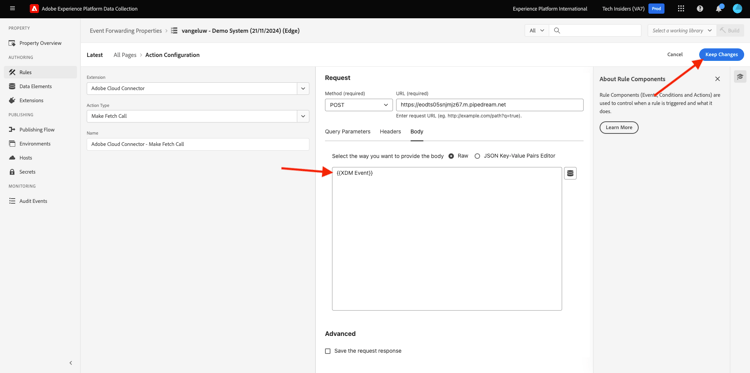Viewport: 750px width, 373px height.
Task: Click the Build button
Action: tap(730, 31)
